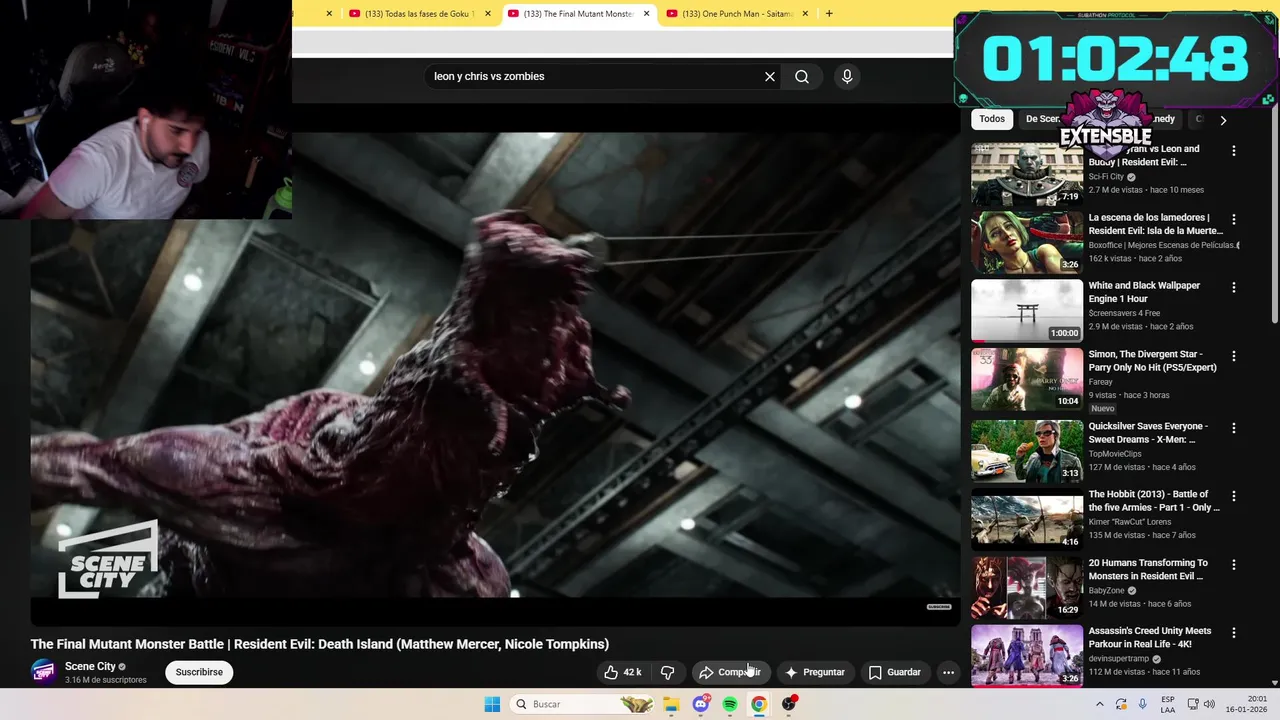Open the Quicksilver 3:13 thumbnail
Viewport: 1280px width, 720px height.
pos(1027,451)
